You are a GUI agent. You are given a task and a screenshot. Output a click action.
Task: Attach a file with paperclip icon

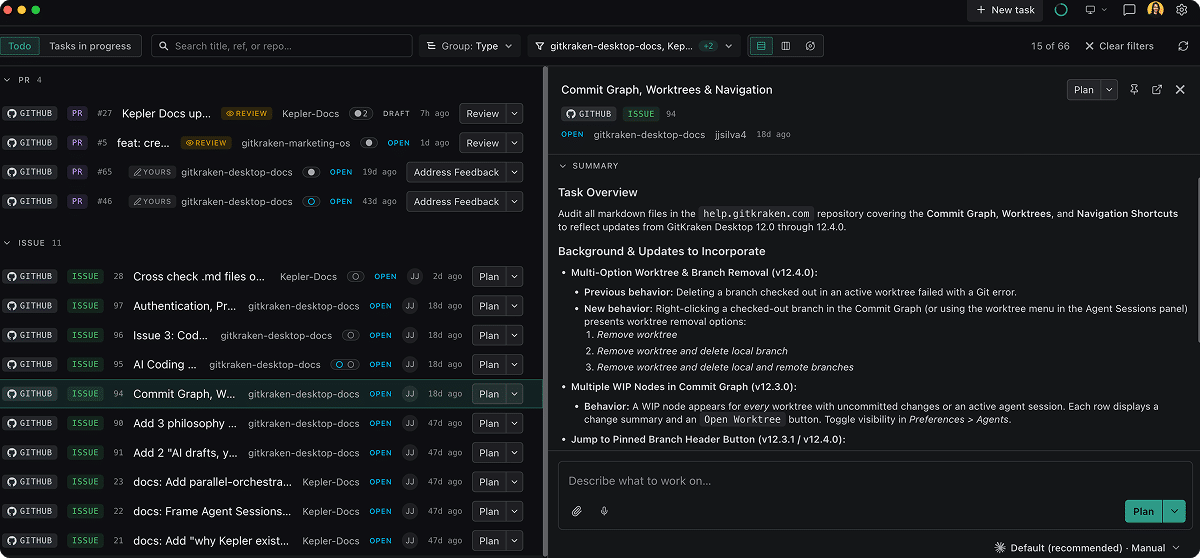[x=577, y=511]
